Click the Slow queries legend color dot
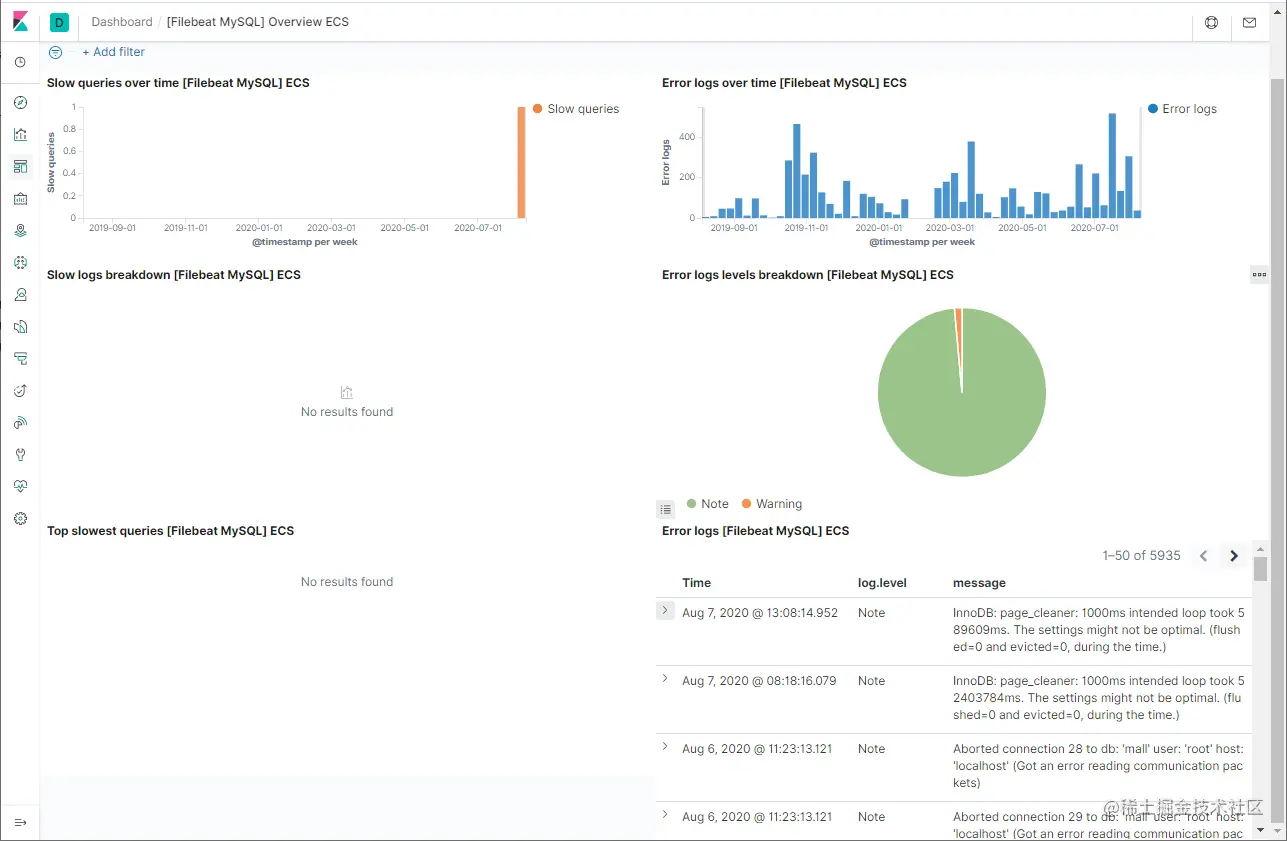The width and height of the screenshot is (1287, 841). [x=538, y=108]
